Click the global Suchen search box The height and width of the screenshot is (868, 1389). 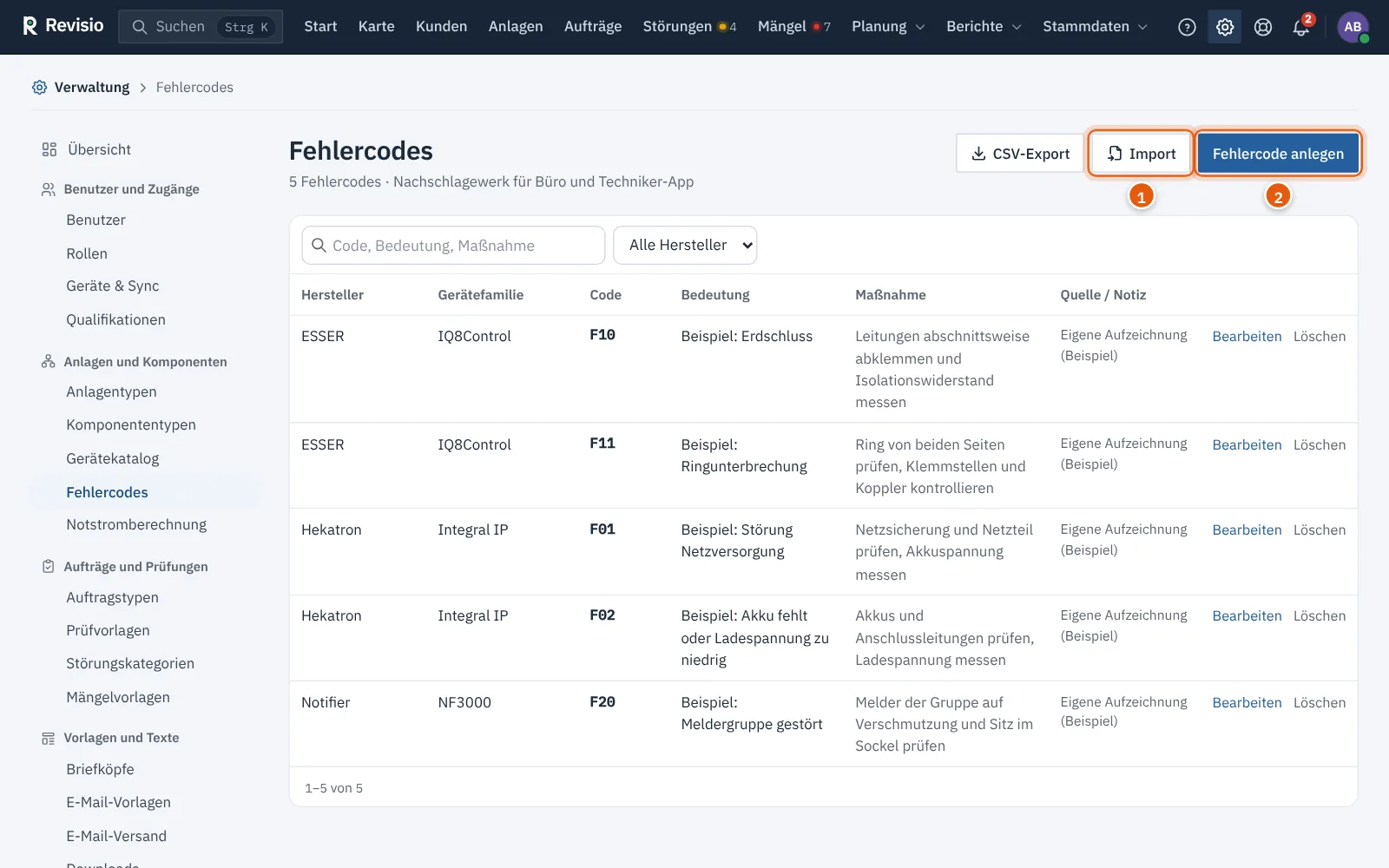point(201,27)
